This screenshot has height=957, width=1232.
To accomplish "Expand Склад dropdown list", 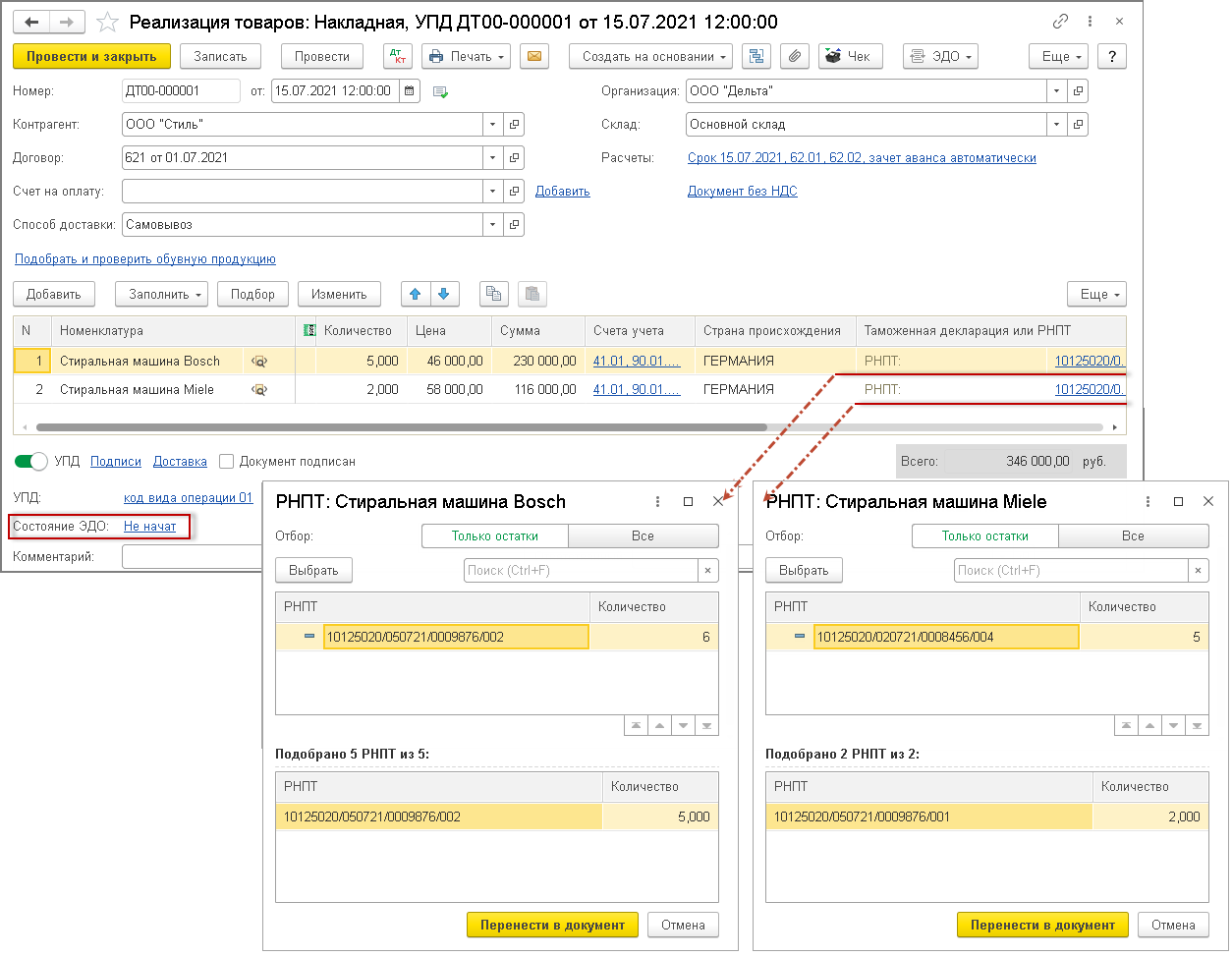I will 1057,125.
